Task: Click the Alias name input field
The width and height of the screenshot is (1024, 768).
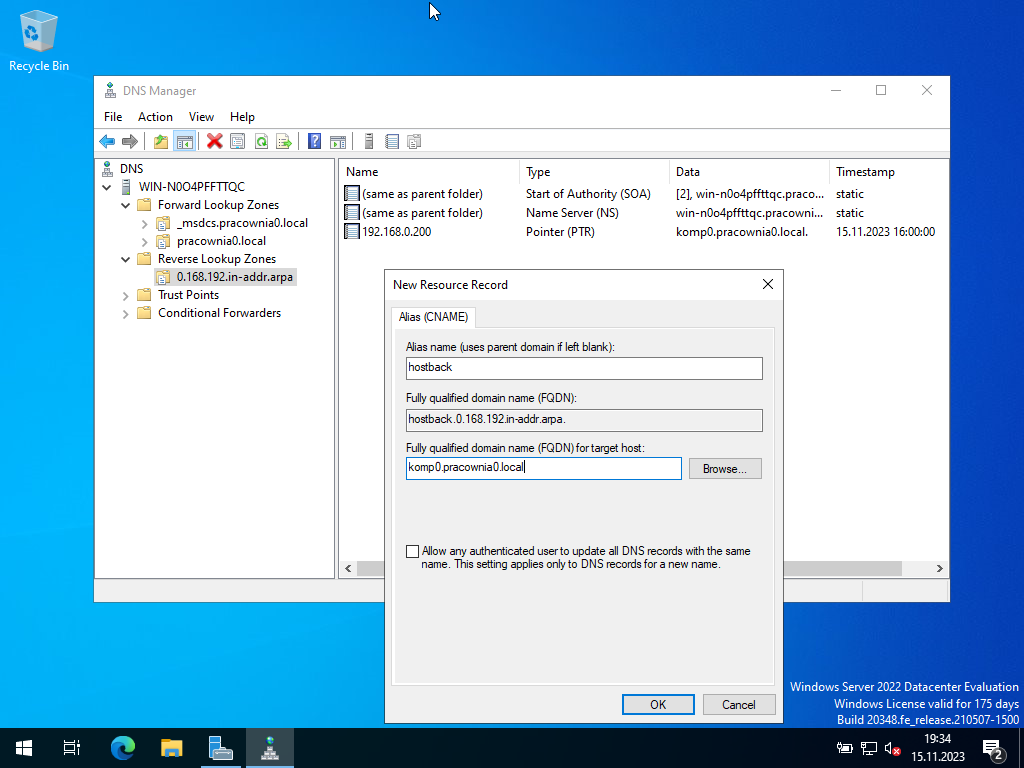Action: click(x=584, y=368)
